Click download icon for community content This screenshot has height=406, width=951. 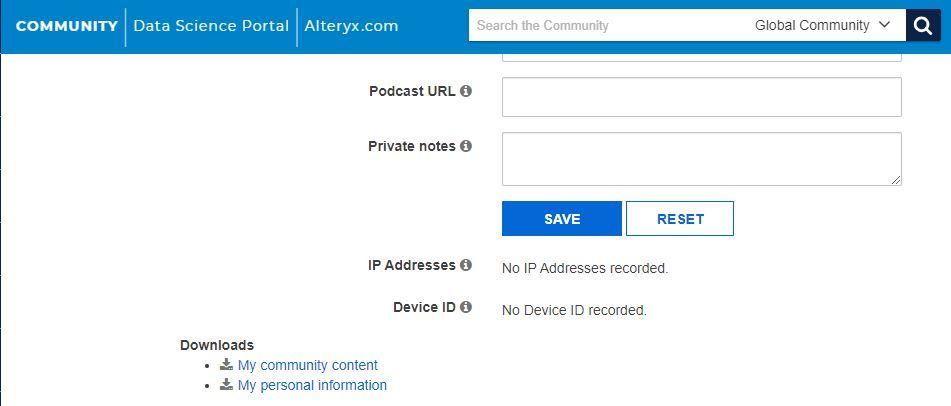pos(227,365)
